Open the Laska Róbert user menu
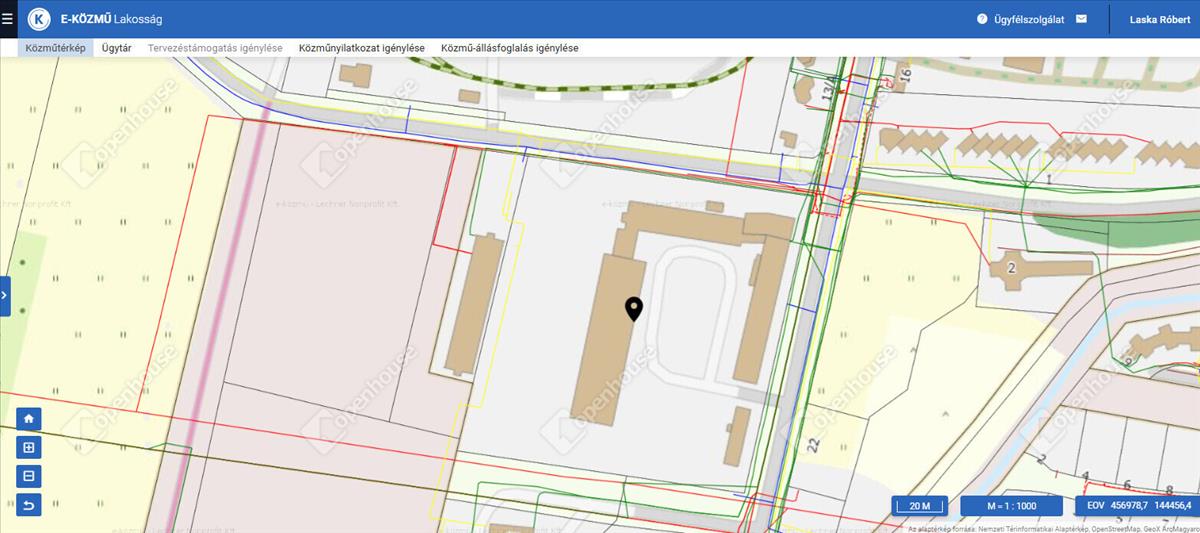Screen dimensions: 1200x533 pos(1159,19)
